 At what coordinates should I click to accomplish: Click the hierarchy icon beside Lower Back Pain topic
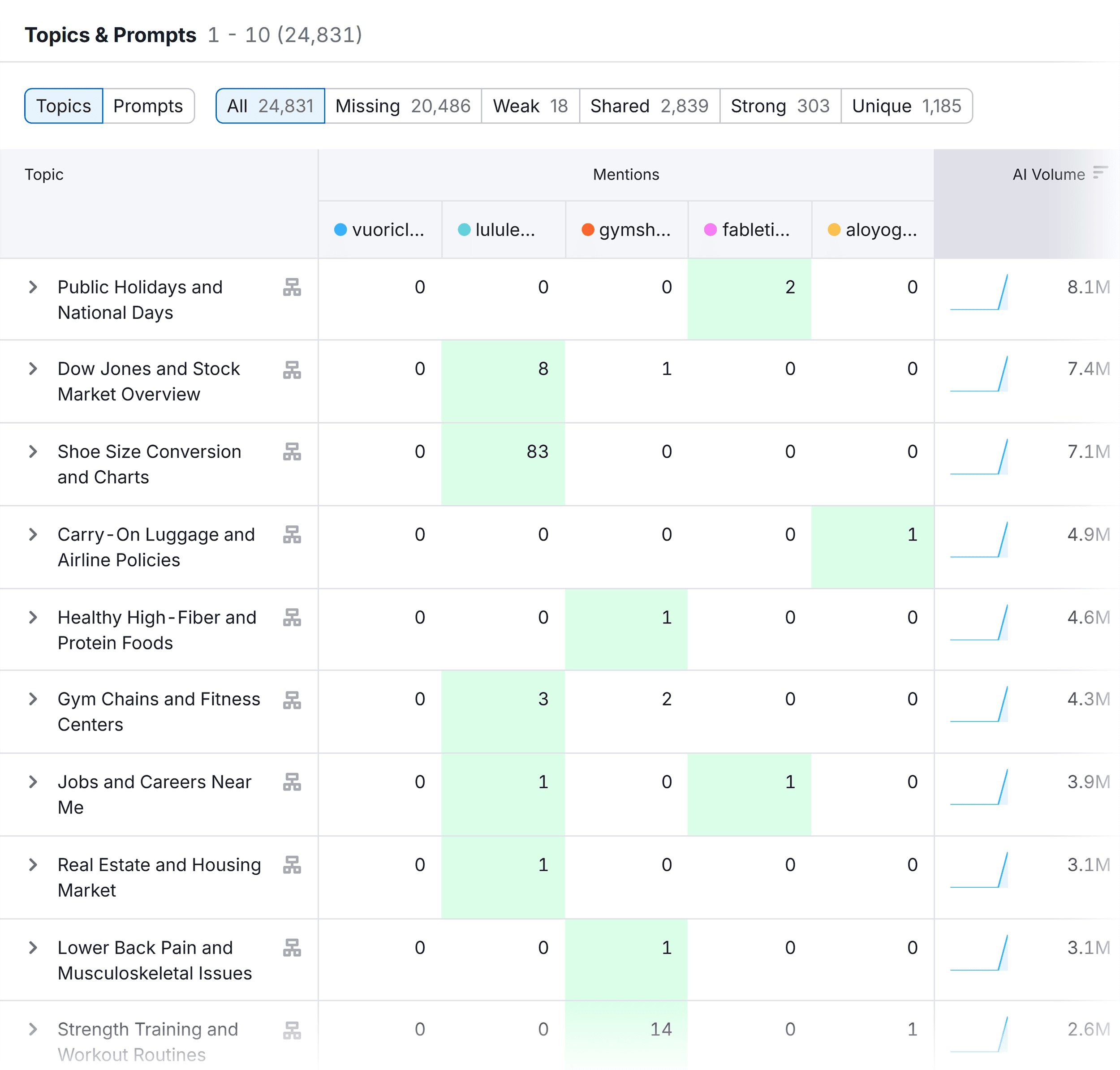tap(292, 948)
